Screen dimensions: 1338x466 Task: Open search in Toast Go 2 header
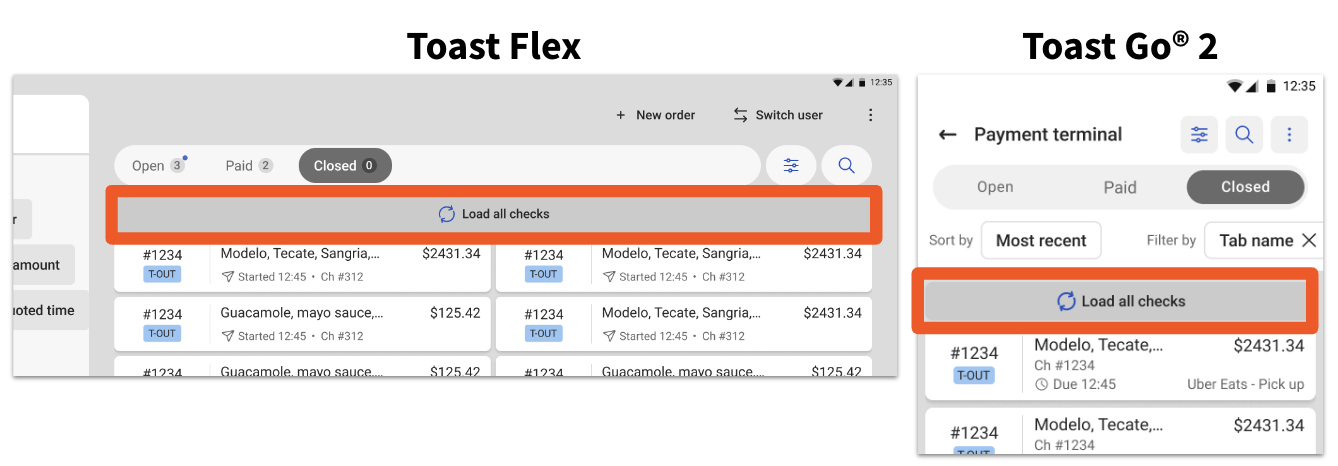point(1244,135)
